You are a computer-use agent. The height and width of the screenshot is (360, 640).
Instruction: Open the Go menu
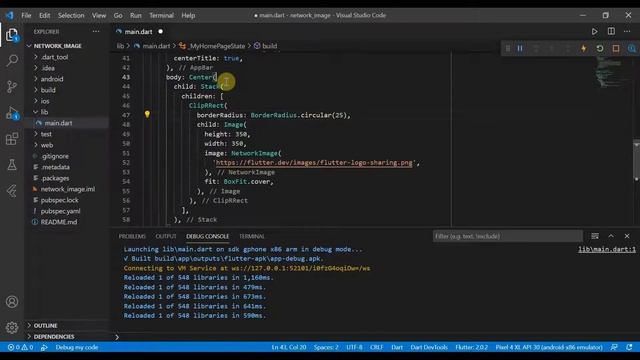click(x=118, y=15)
